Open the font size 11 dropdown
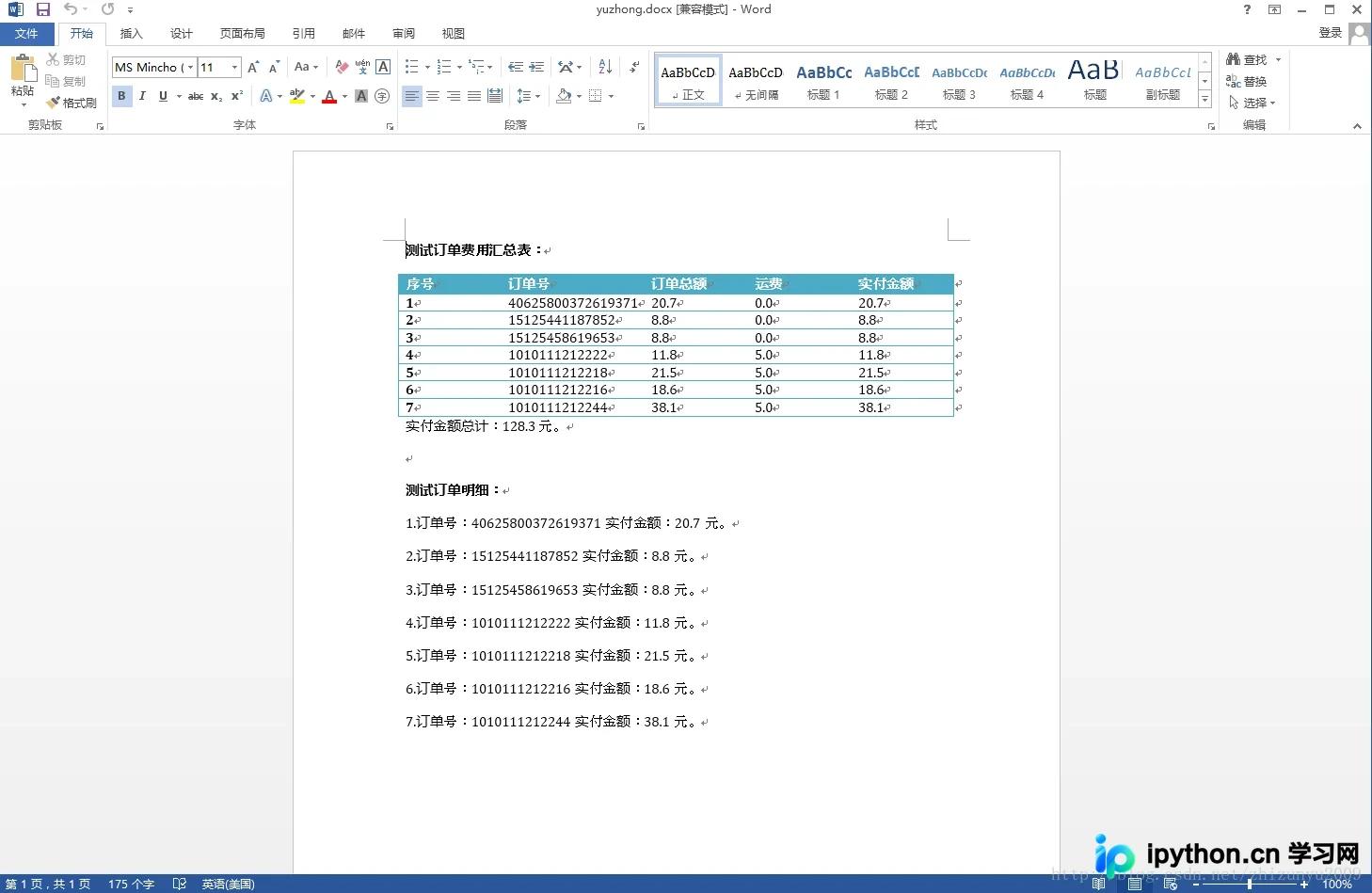Viewport: 1372px width, 893px height. (x=235, y=68)
